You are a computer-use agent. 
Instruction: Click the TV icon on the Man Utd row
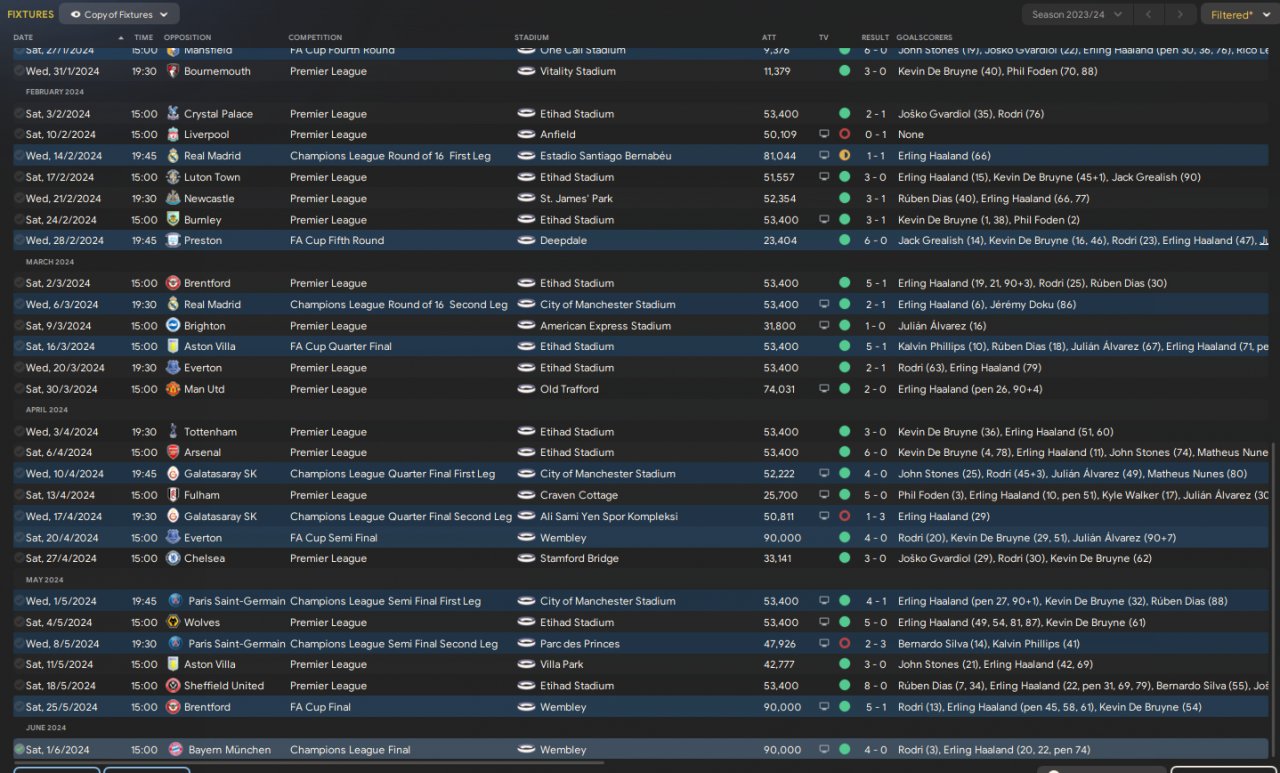824,389
